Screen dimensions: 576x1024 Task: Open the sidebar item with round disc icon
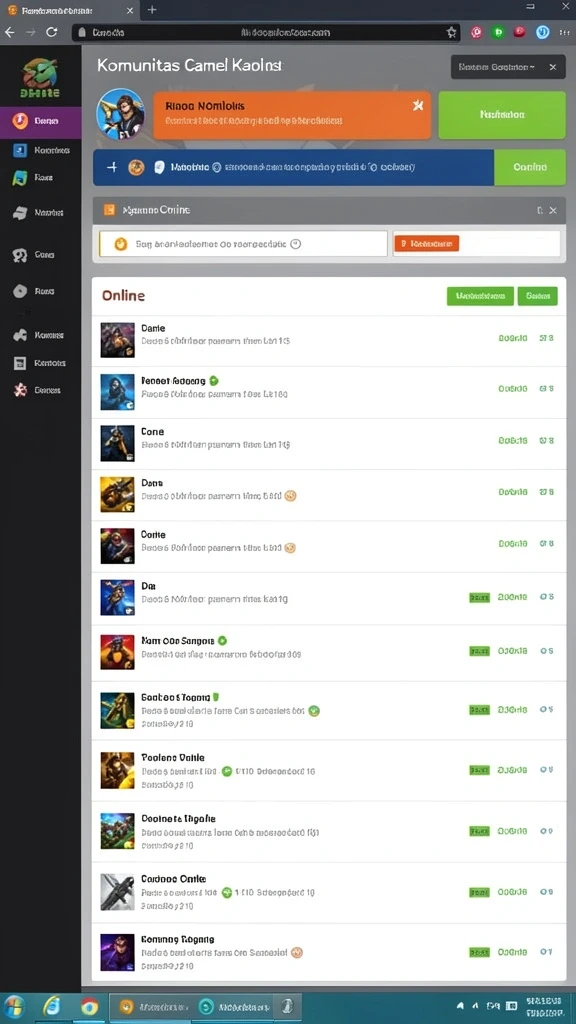[x=34, y=291]
